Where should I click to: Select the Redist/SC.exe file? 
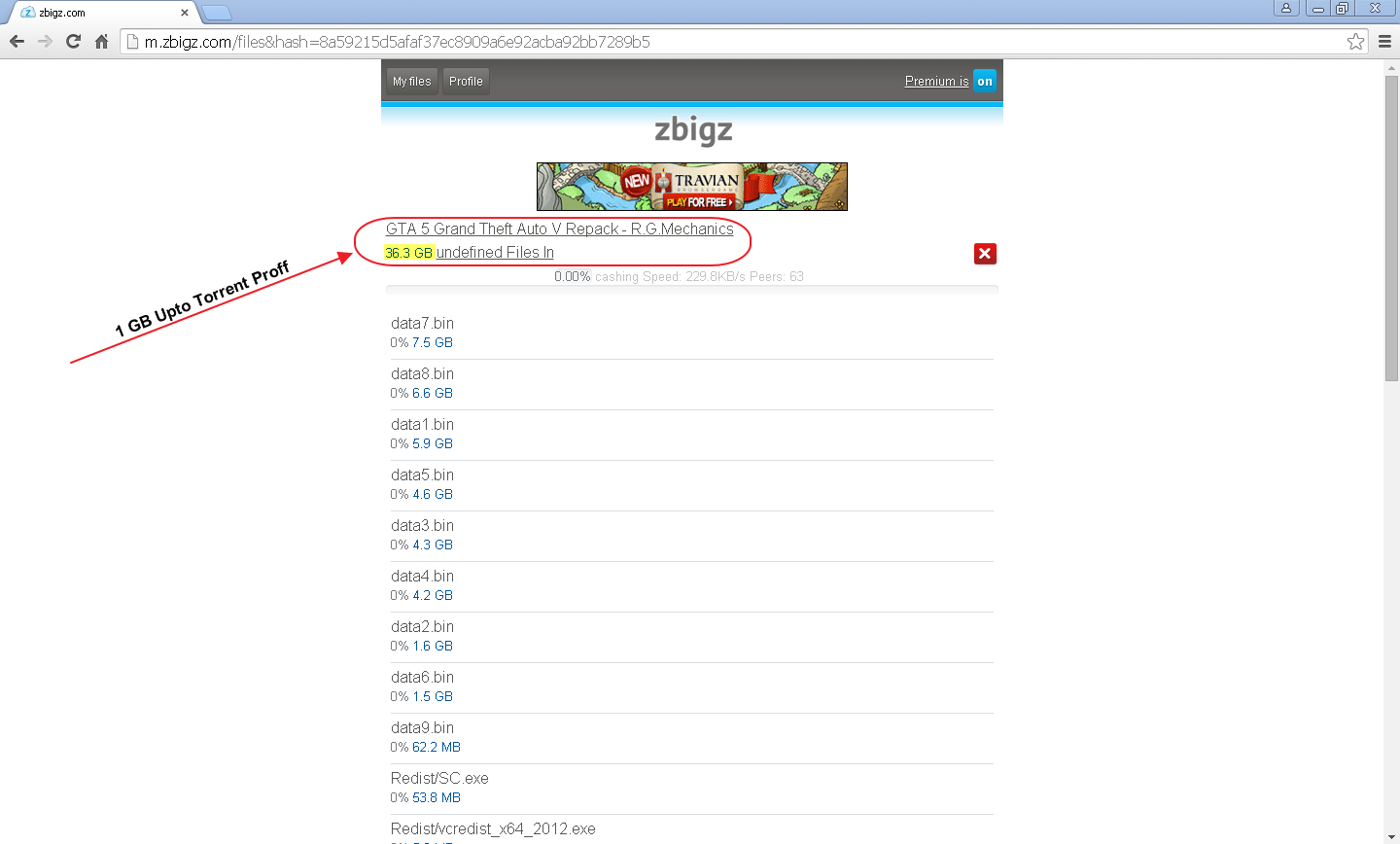tap(439, 779)
